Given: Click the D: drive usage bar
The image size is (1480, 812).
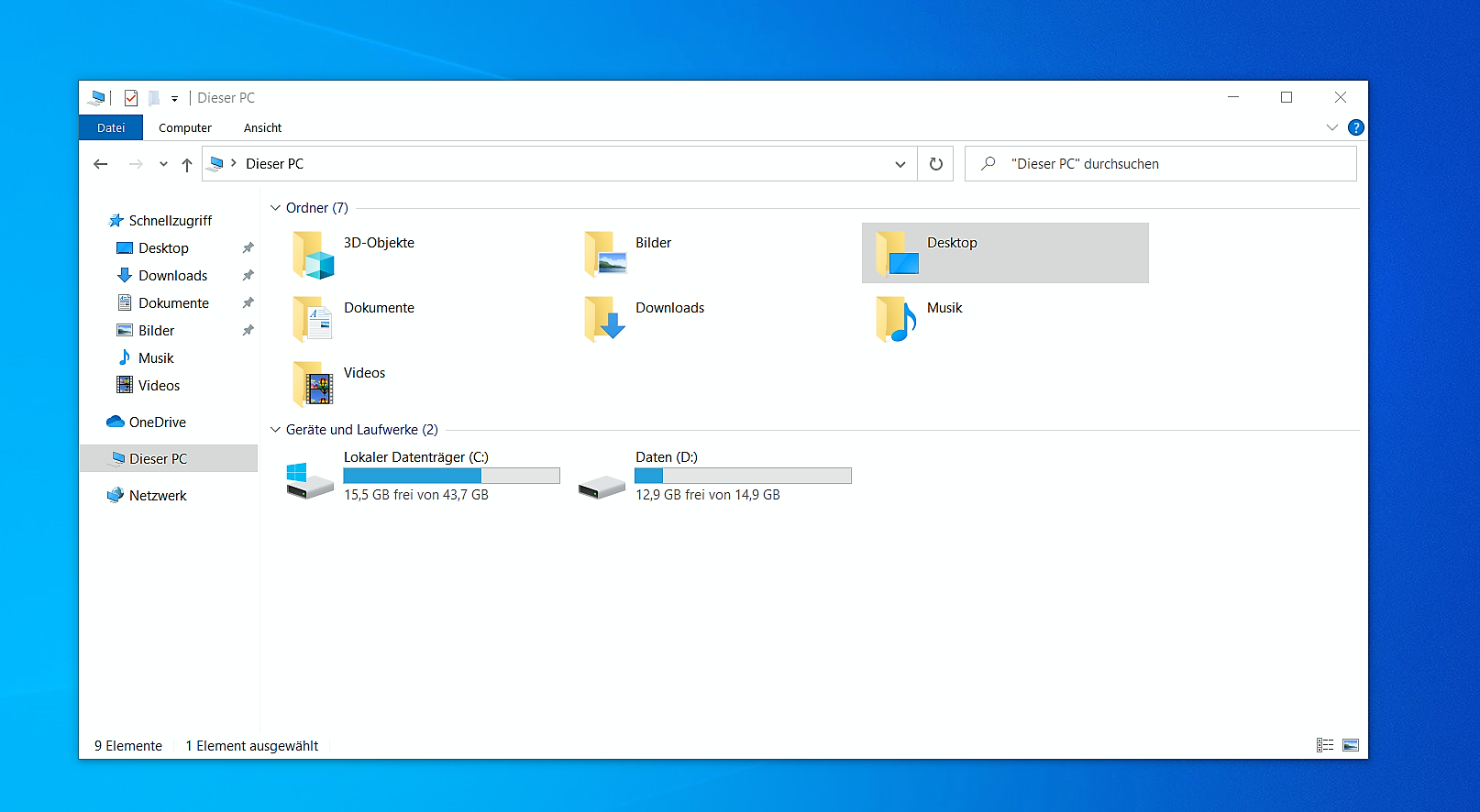Looking at the screenshot, I should pyautogui.click(x=743, y=476).
